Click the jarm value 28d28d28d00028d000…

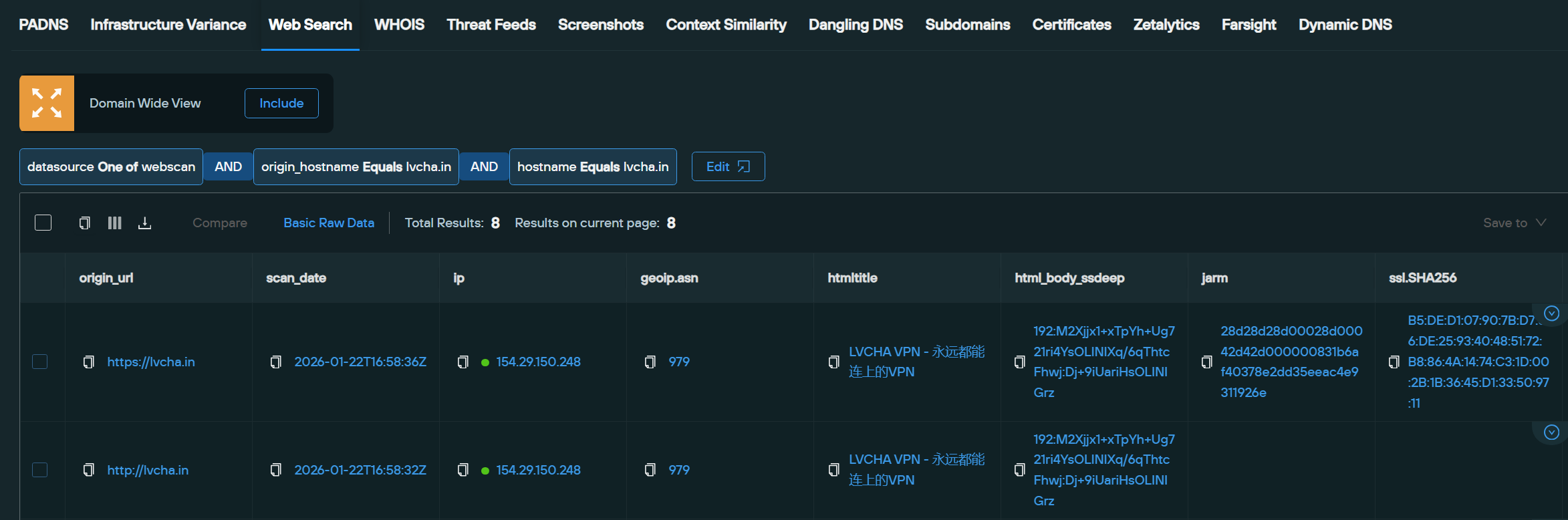tap(1291, 362)
